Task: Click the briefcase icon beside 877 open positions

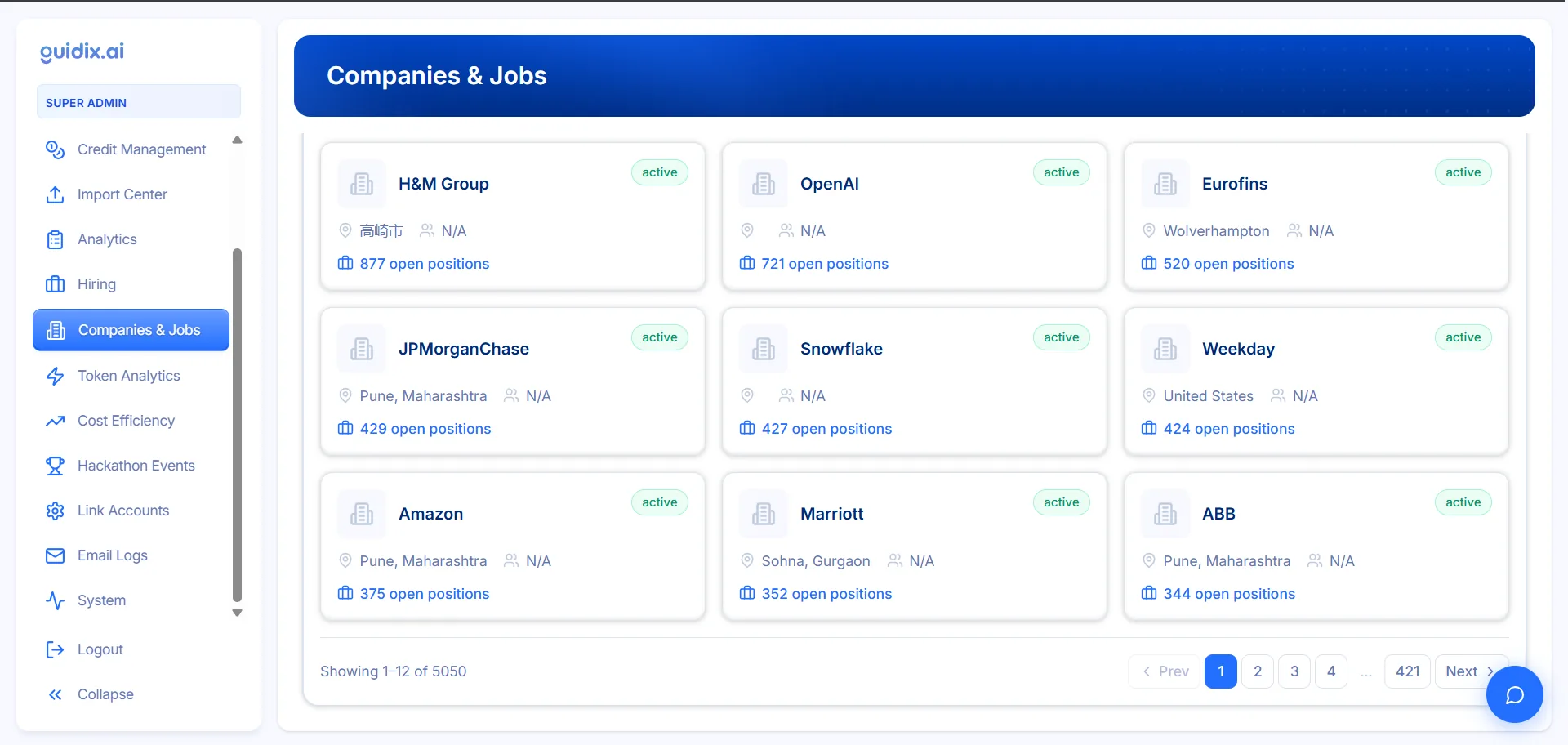Action: (345, 263)
